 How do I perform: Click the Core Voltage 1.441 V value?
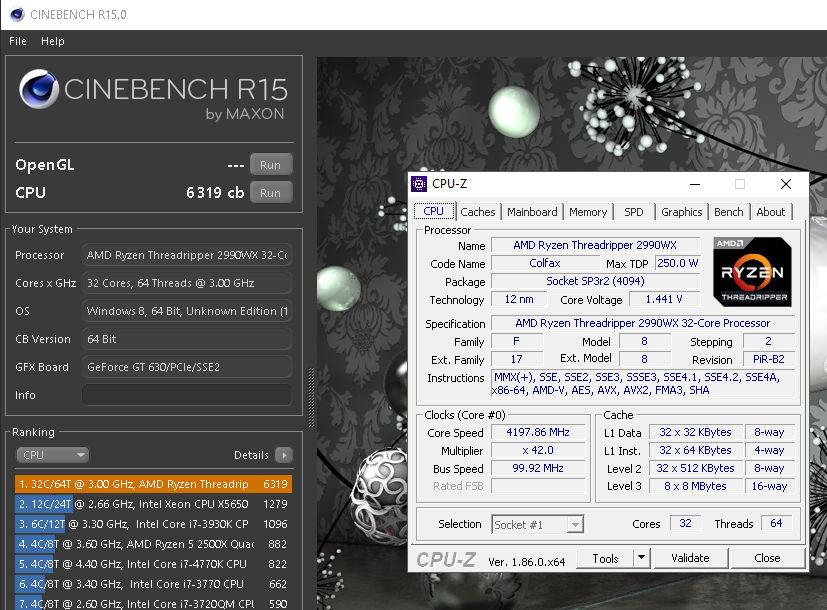coord(664,299)
